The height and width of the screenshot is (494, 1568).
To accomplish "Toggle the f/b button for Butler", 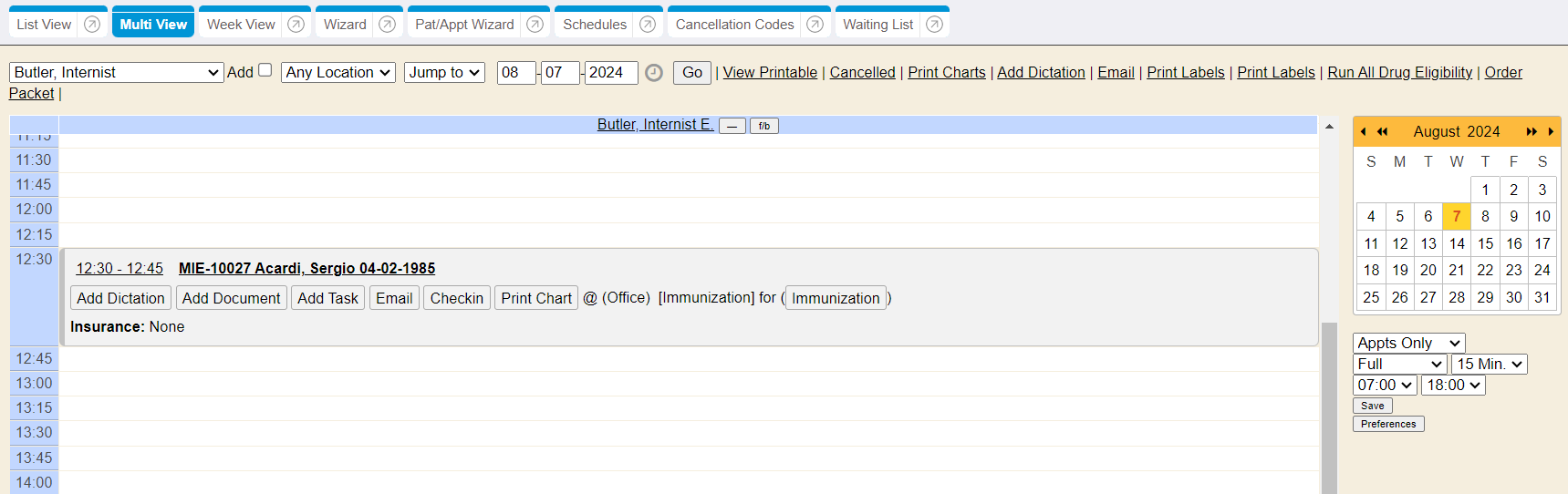I will tap(764, 126).
